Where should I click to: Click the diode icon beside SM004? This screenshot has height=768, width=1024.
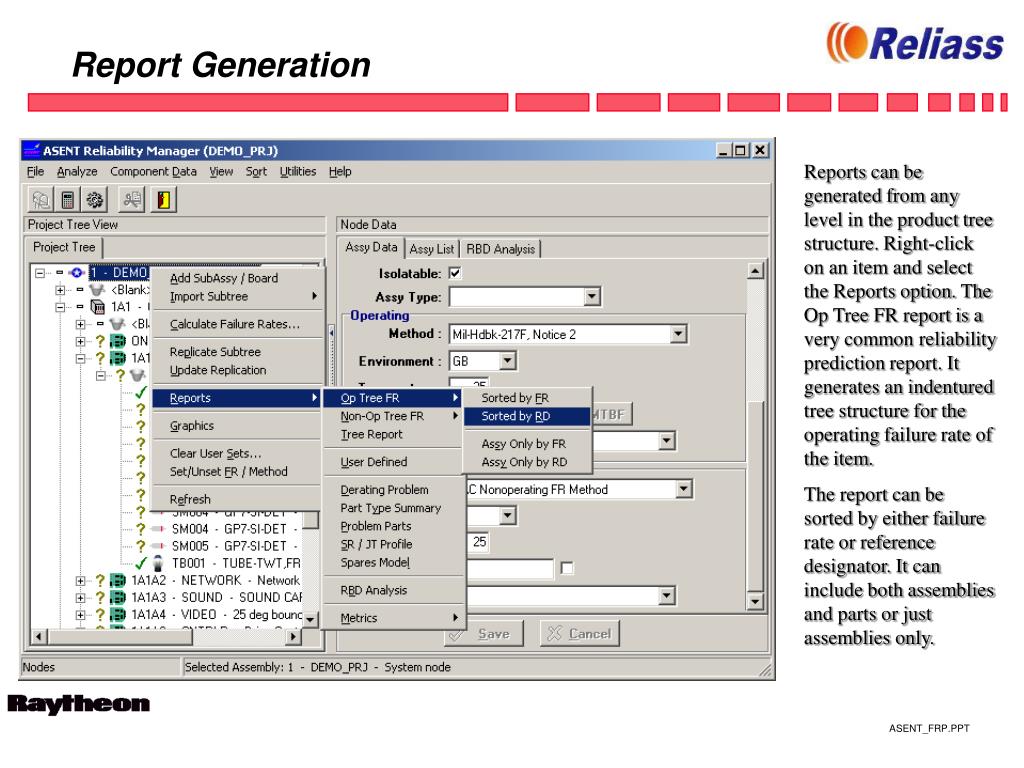pos(157,529)
